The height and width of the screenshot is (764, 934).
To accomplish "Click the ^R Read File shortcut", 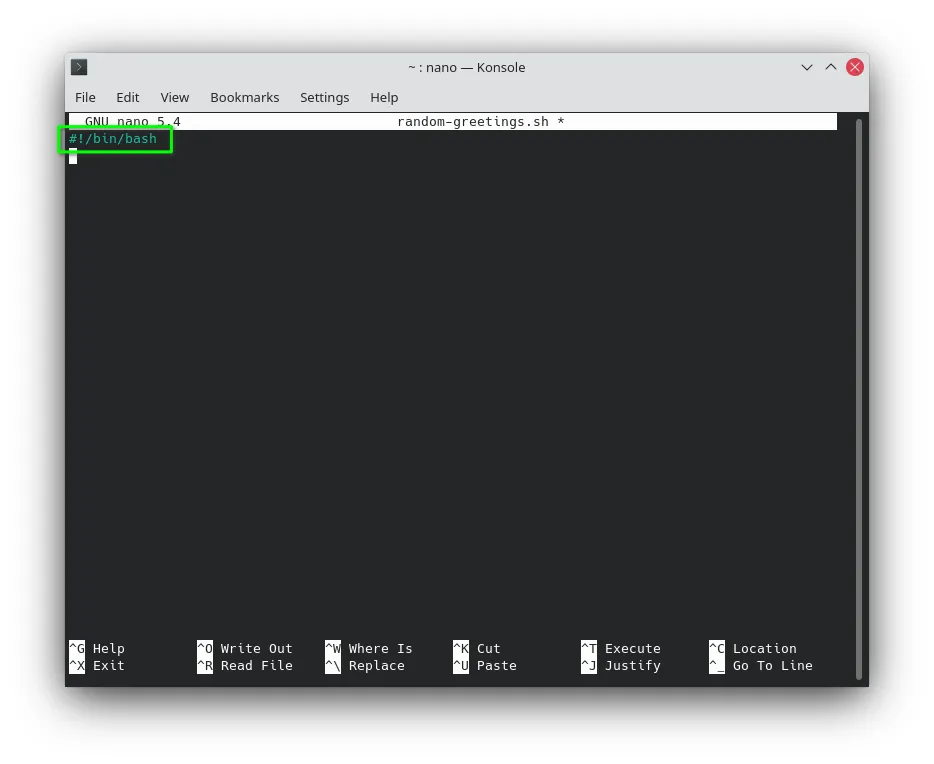I will (245, 665).
